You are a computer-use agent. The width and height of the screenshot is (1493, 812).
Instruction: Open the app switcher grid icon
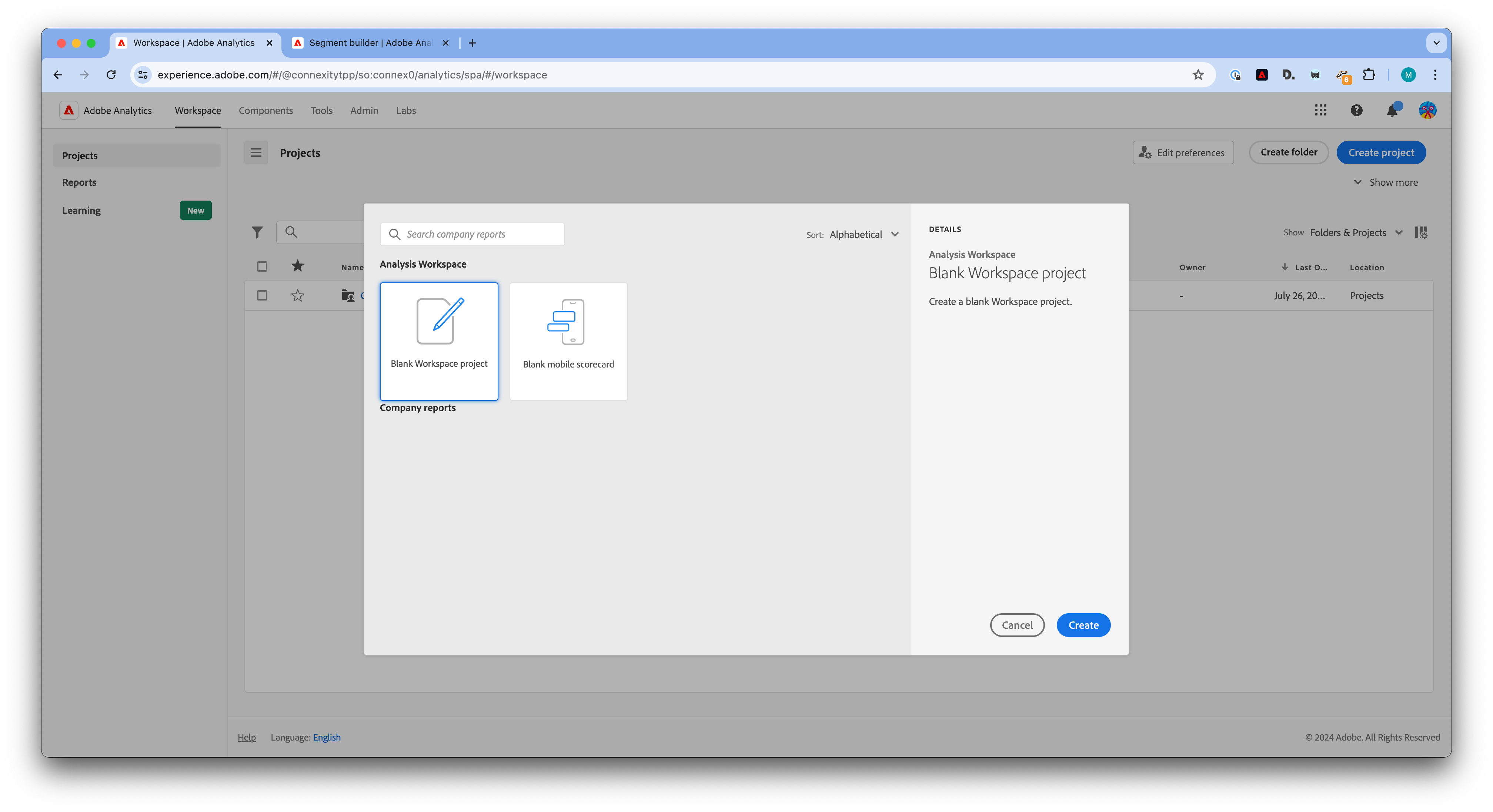(1320, 110)
